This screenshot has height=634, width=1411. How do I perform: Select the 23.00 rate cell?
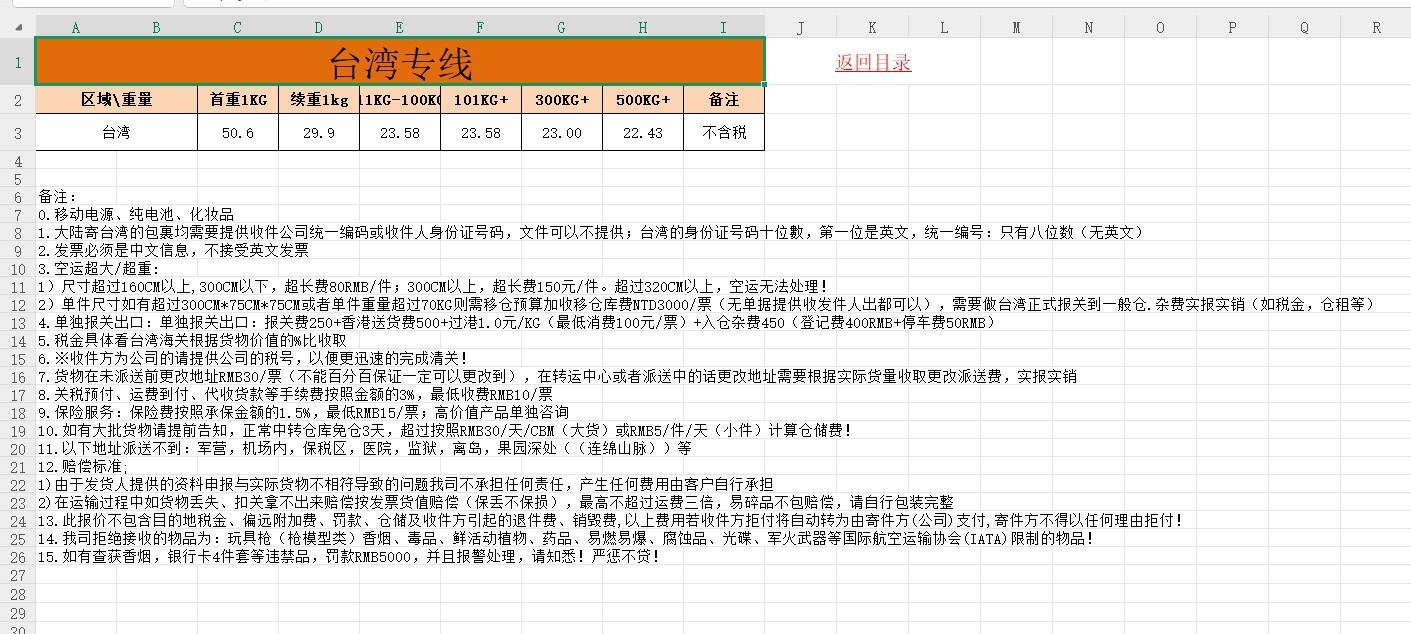coord(562,132)
